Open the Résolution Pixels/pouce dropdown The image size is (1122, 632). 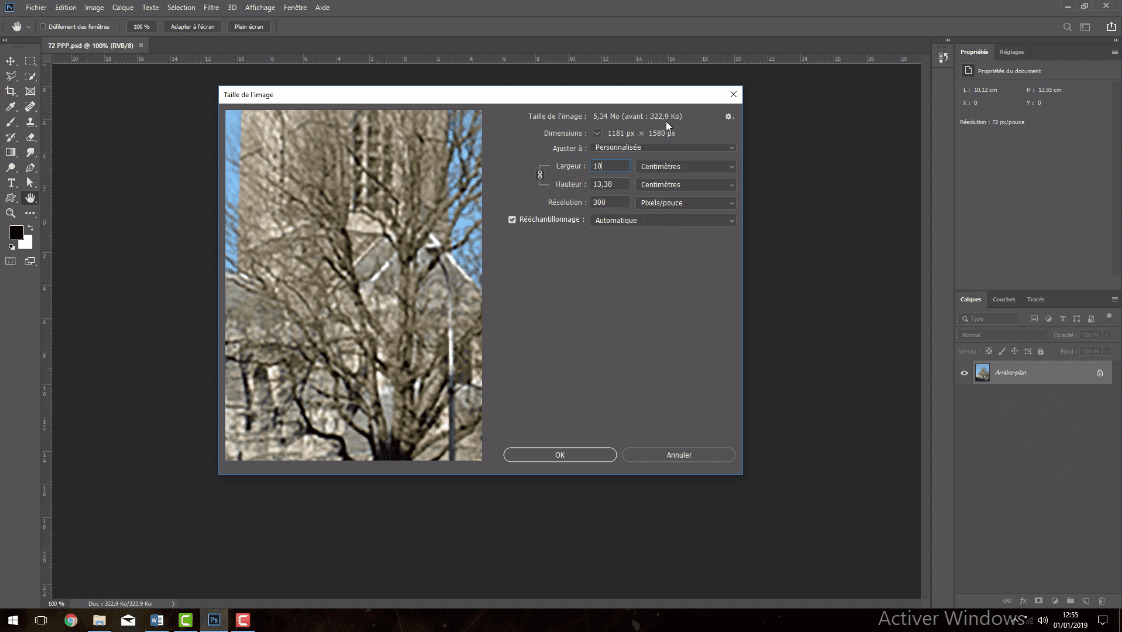(686, 202)
